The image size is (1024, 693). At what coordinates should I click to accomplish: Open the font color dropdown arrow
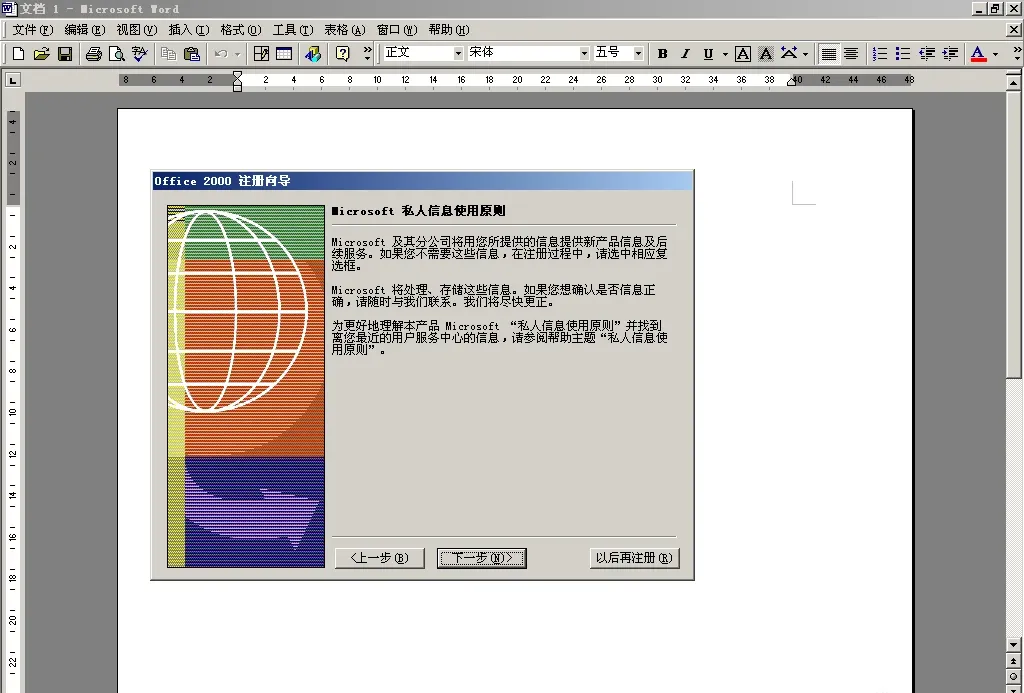coord(995,54)
